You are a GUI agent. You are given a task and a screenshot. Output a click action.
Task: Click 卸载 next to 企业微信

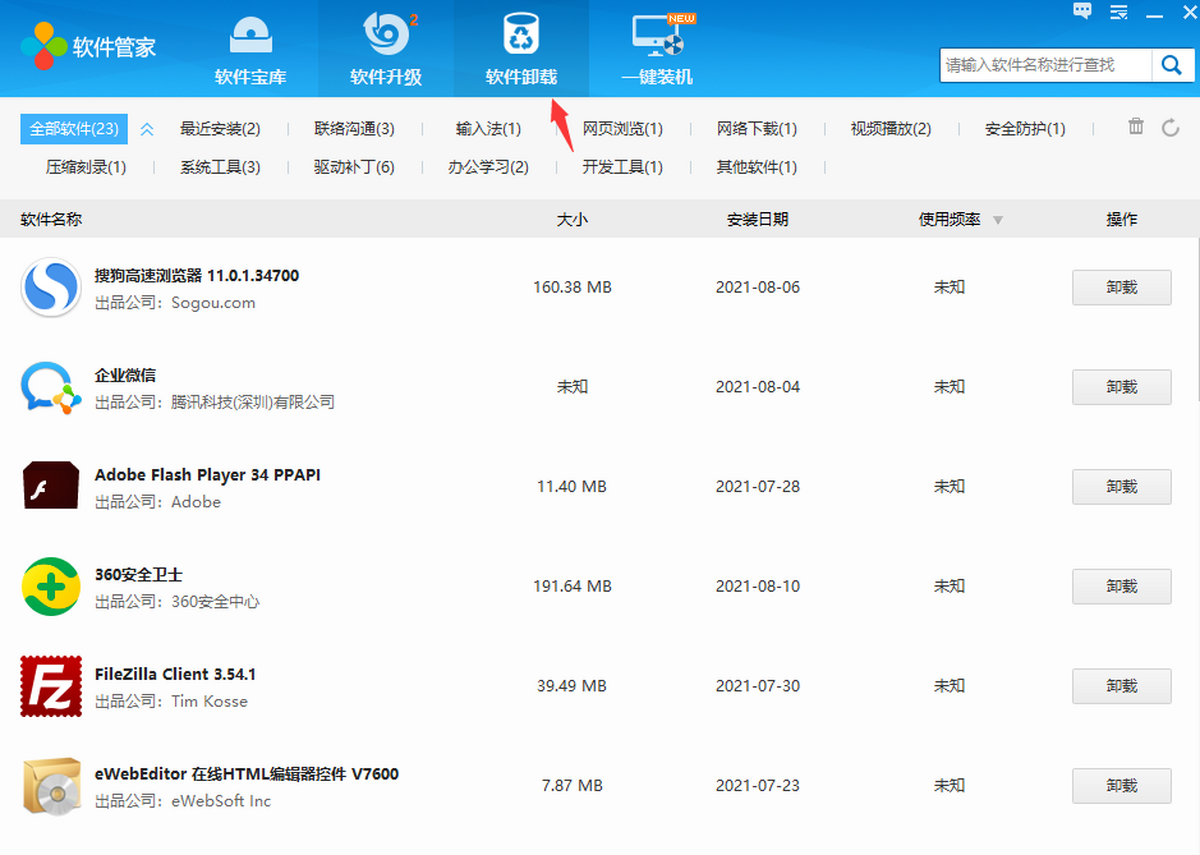coord(1121,387)
